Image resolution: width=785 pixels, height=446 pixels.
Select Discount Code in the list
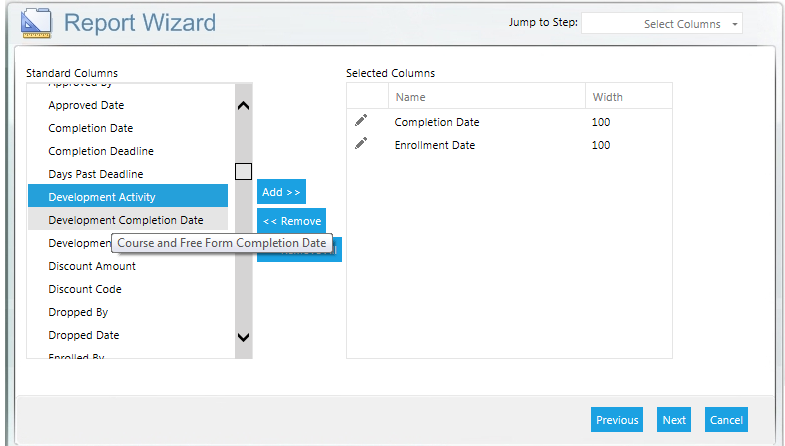[85, 289]
